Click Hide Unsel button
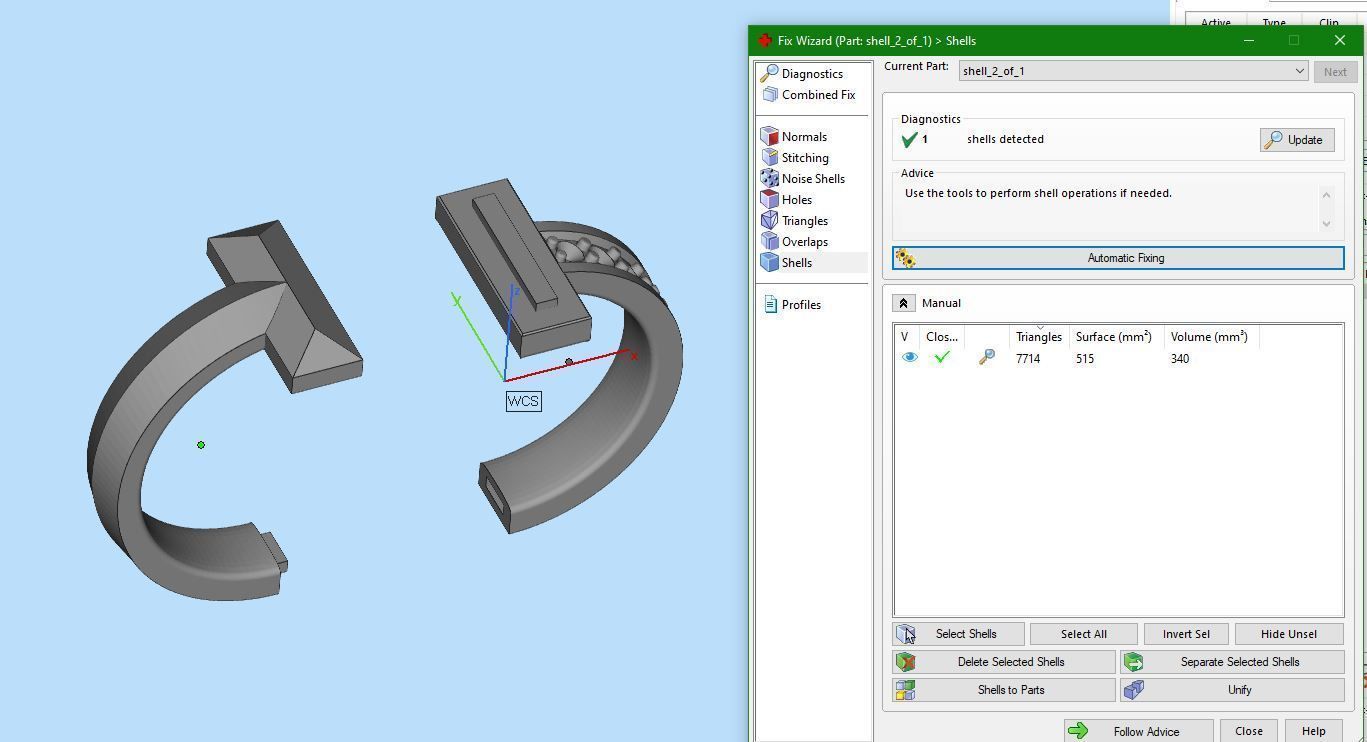Image resolution: width=1367 pixels, height=742 pixels. click(x=1289, y=634)
